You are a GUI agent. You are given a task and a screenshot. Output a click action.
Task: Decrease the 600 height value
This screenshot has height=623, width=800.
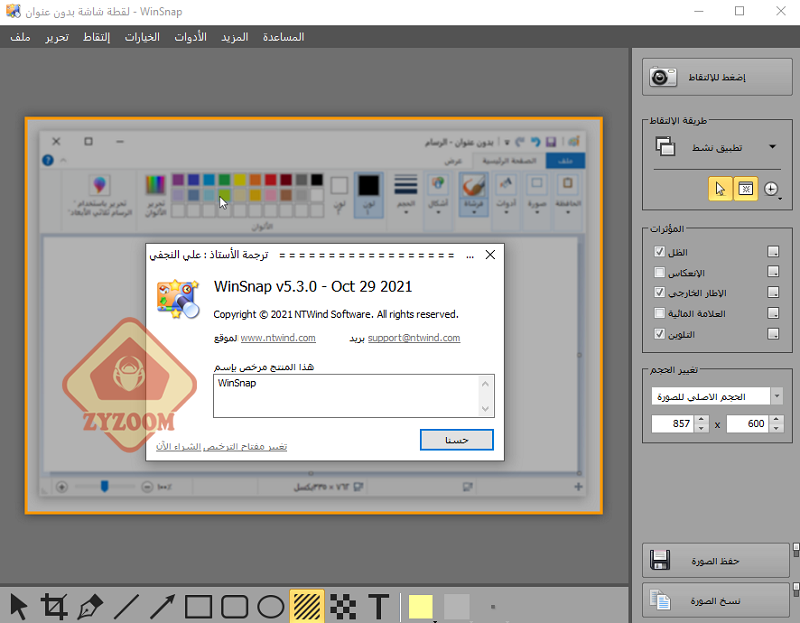point(776,428)
